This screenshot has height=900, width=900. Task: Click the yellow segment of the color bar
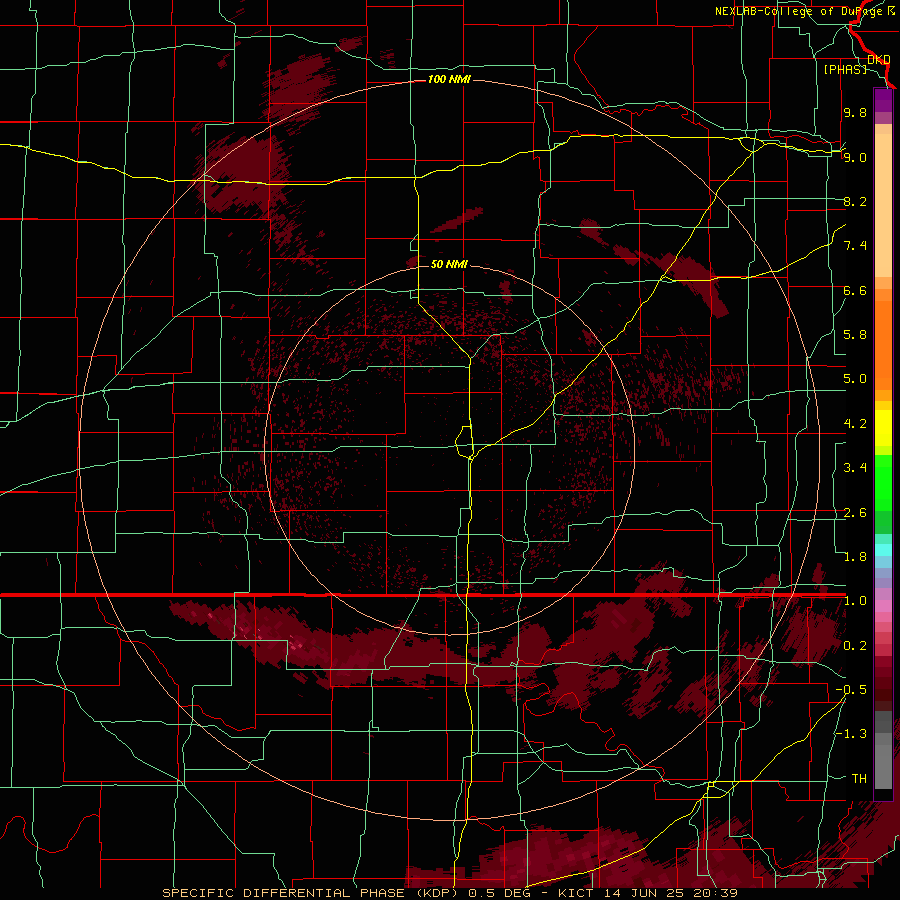[883, 428]
